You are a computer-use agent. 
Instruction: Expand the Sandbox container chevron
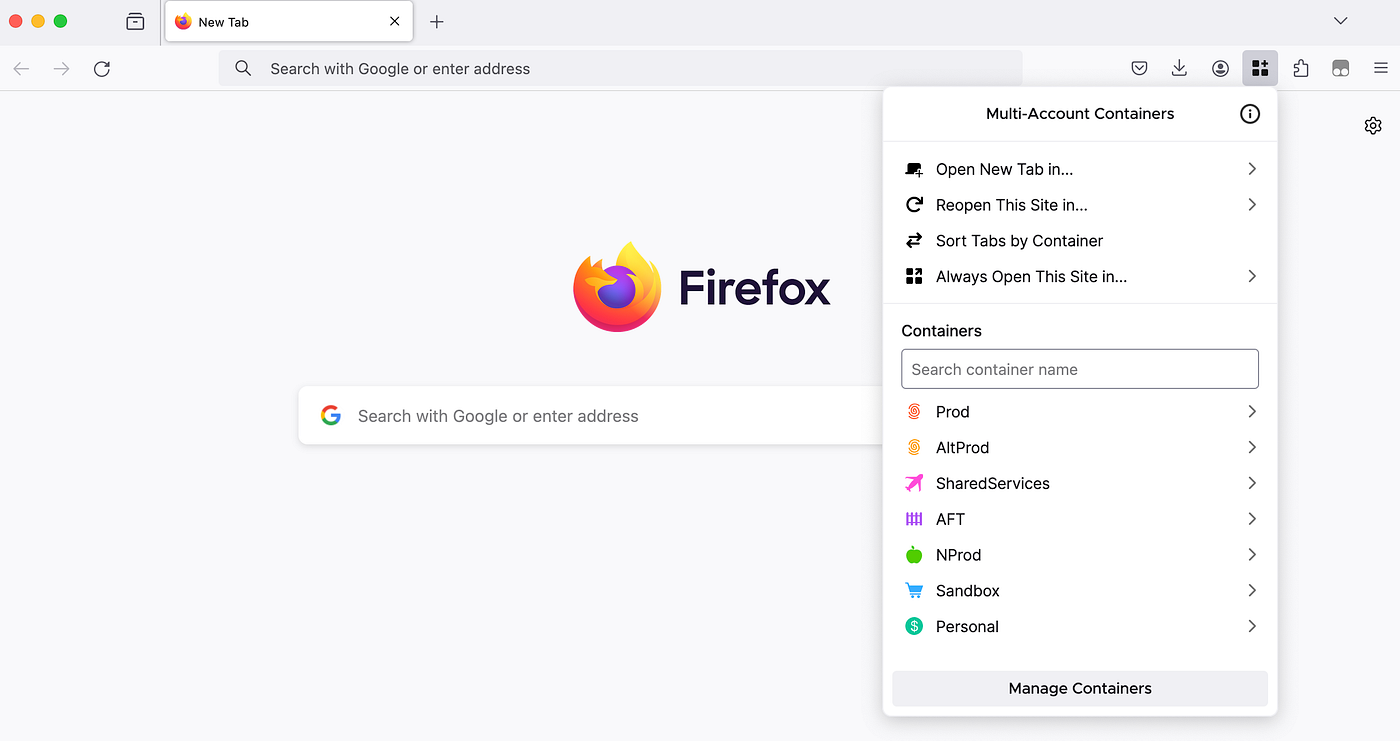[x=1252, y=591]
